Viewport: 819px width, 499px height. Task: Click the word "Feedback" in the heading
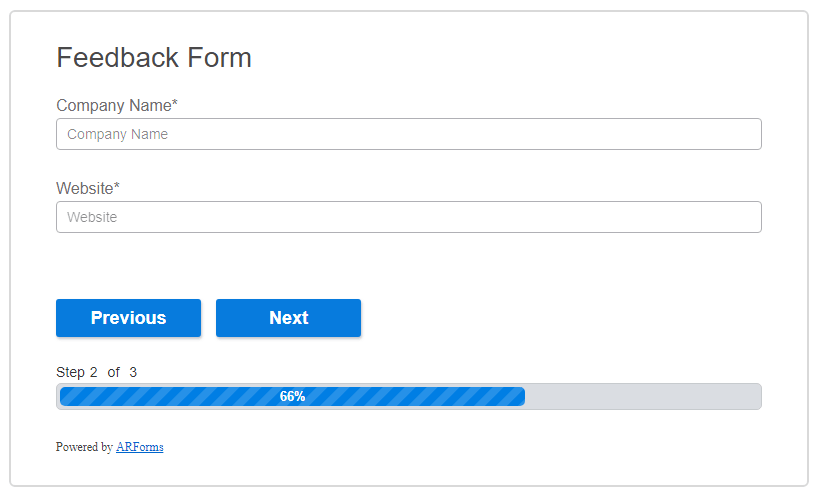[118, 58]
